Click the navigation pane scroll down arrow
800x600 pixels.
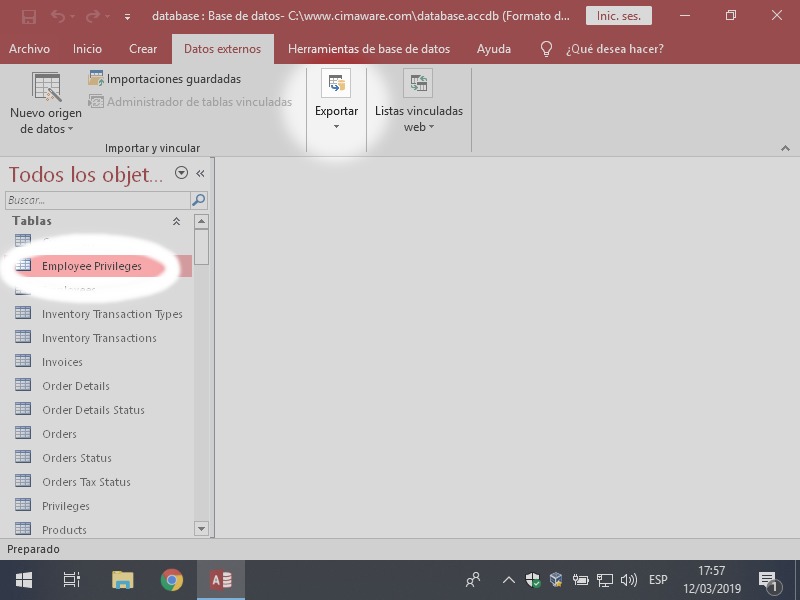tap(201, 529)
